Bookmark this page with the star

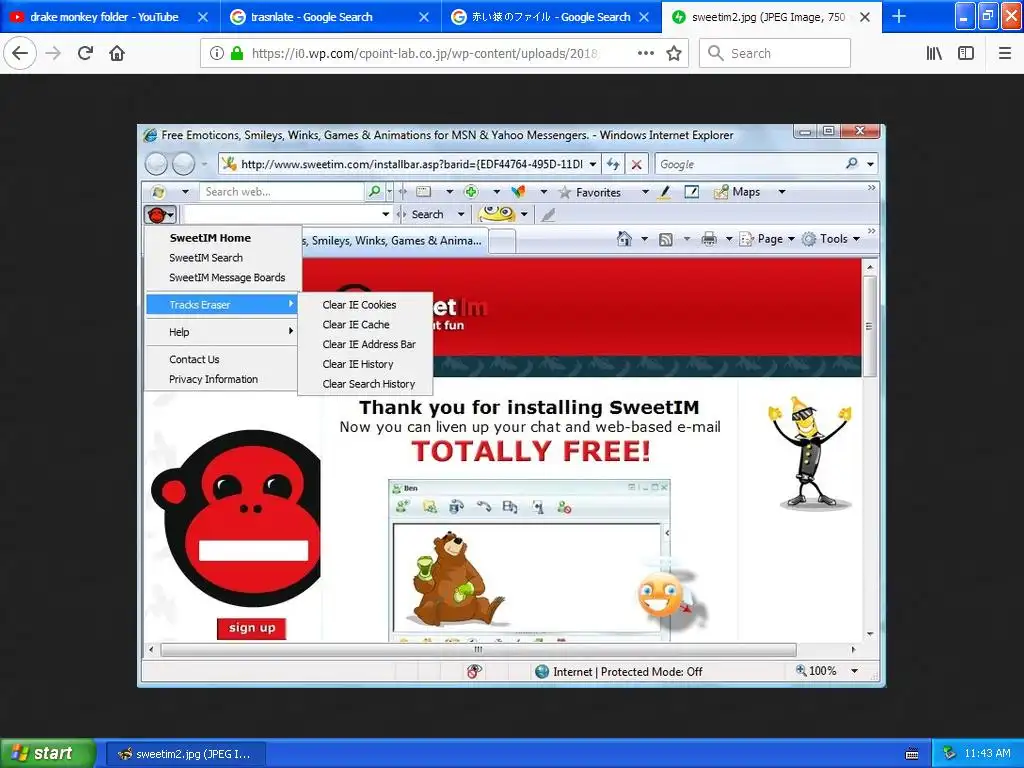click(674, 53)
